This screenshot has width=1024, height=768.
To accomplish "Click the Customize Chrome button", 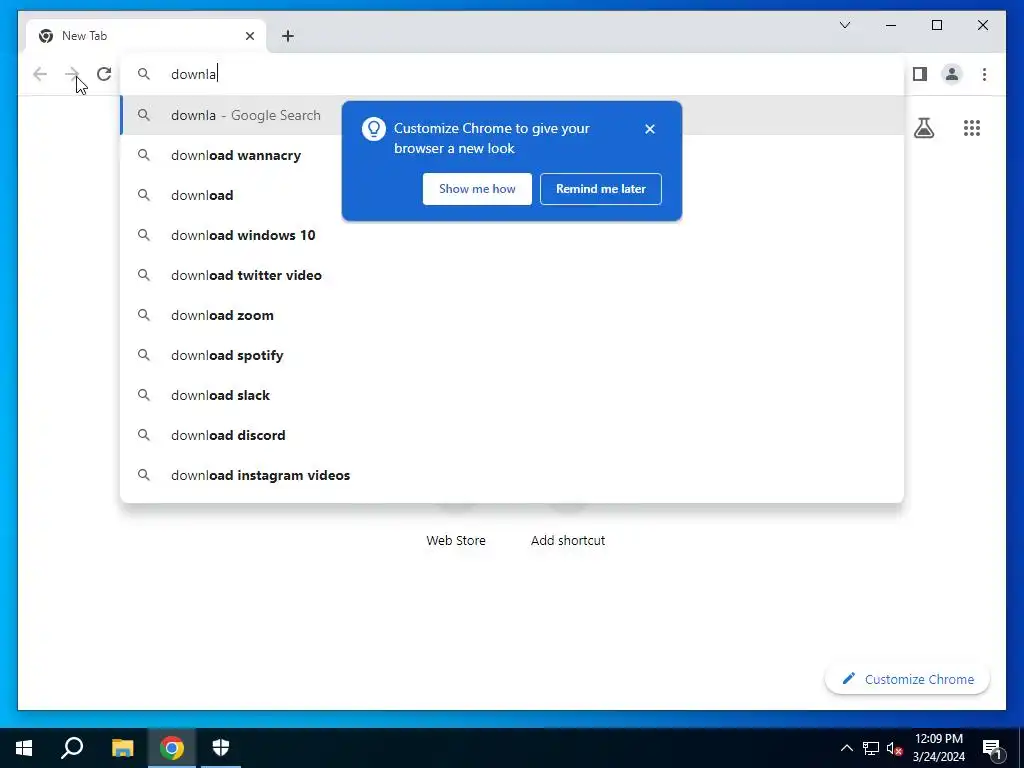I will (907, 679).
